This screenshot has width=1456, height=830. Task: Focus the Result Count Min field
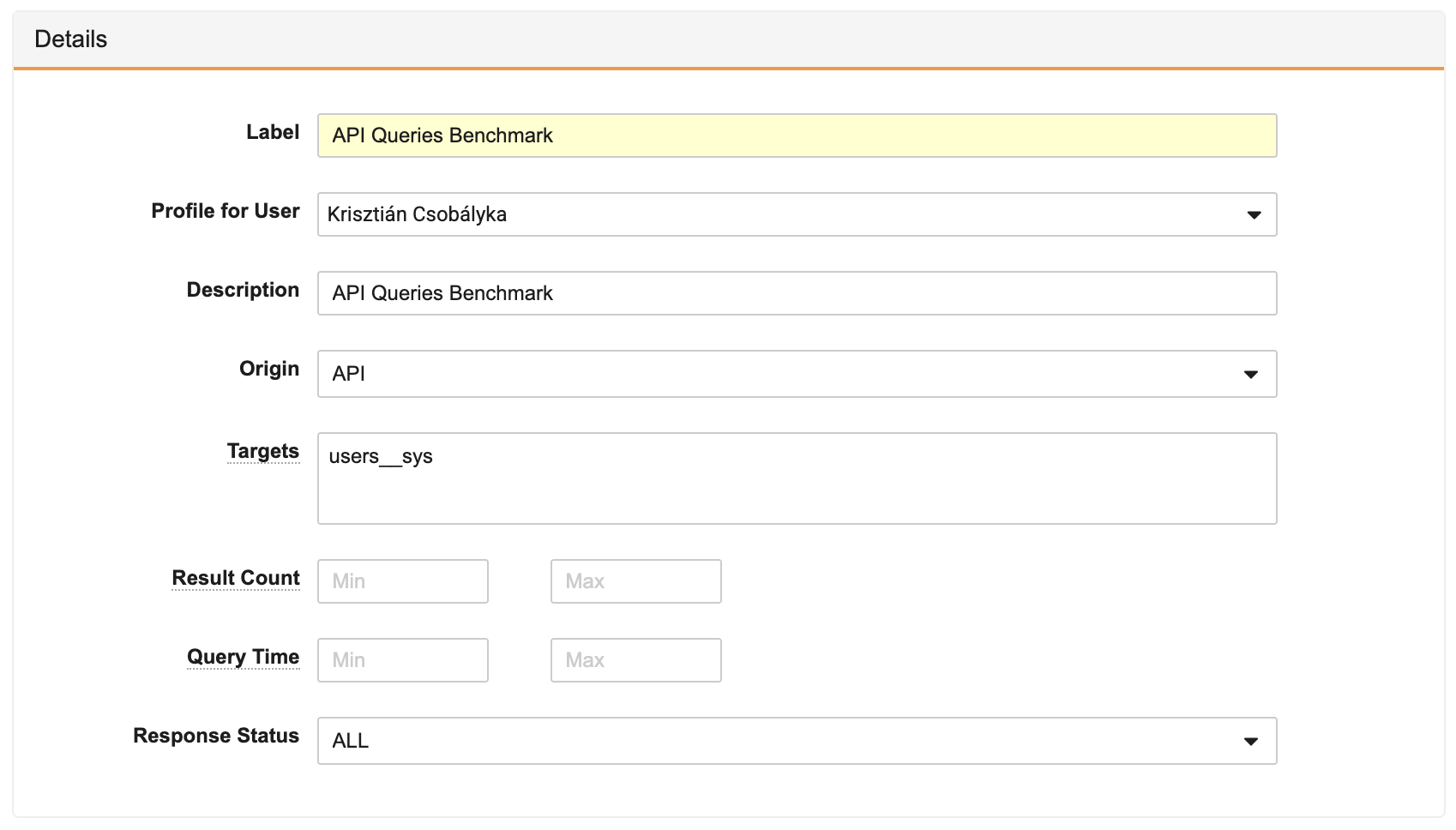coord(402,581)
